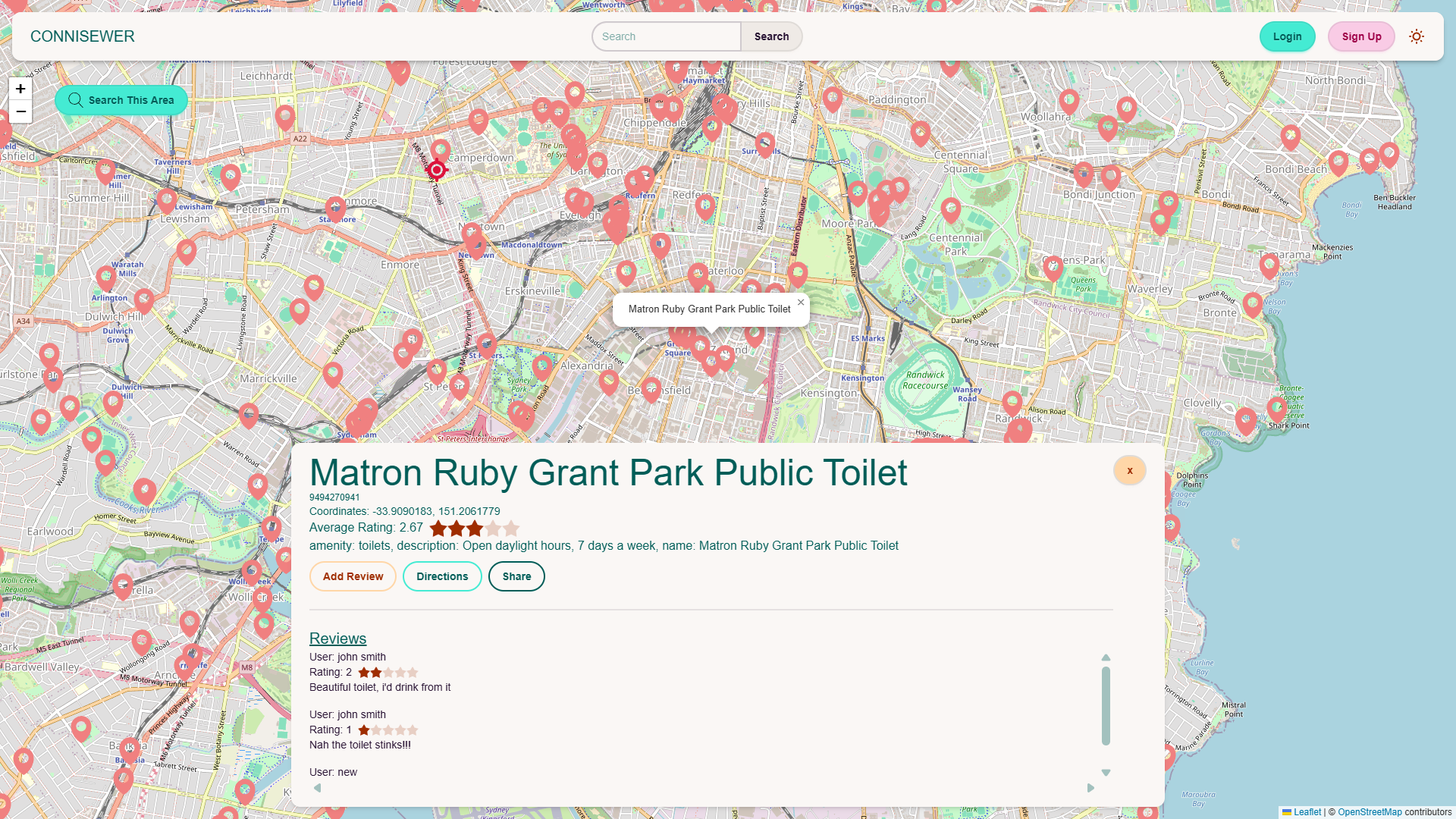Click the horizontal scroll right arrow
The image size is (1456, 819).
tap(1090, 788)
